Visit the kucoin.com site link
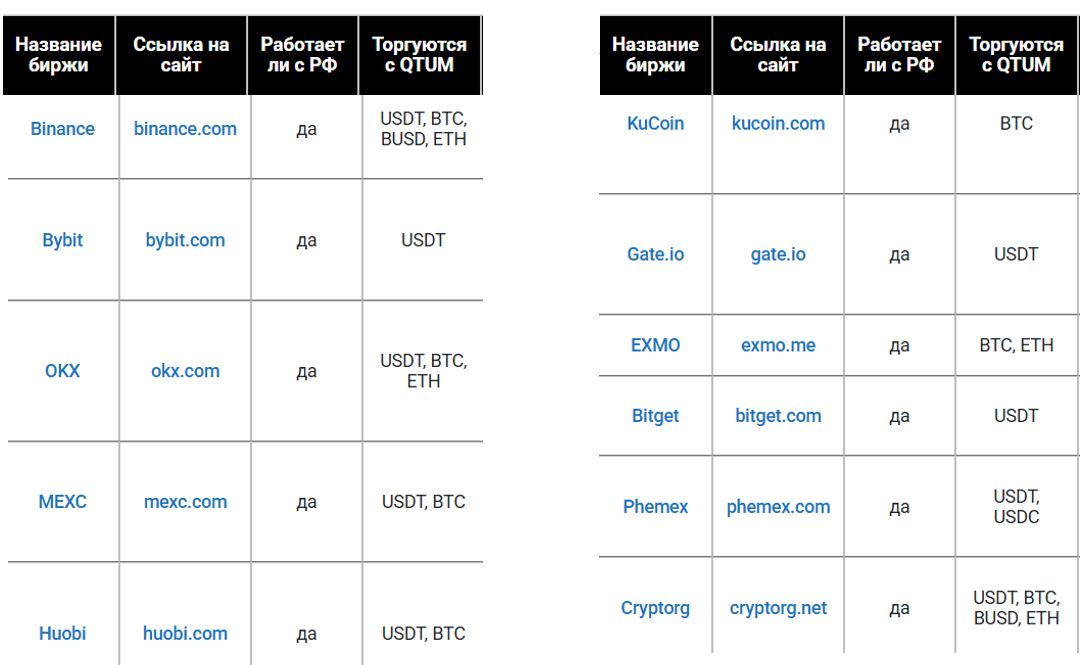The height and width of the screenshot is (665, 1083). pos(778,124)
